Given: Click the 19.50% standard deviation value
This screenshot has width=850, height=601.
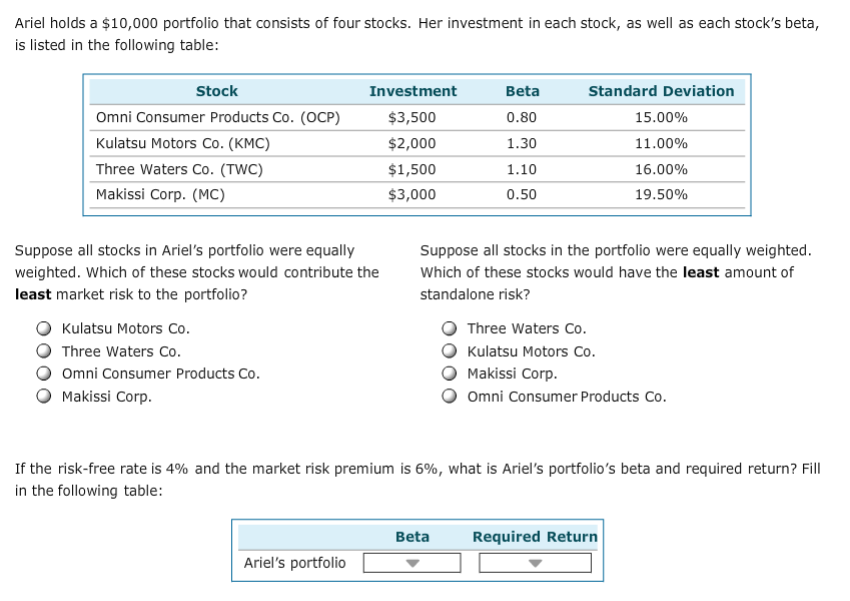Looking at the screenshot, I should coord(659,195).
